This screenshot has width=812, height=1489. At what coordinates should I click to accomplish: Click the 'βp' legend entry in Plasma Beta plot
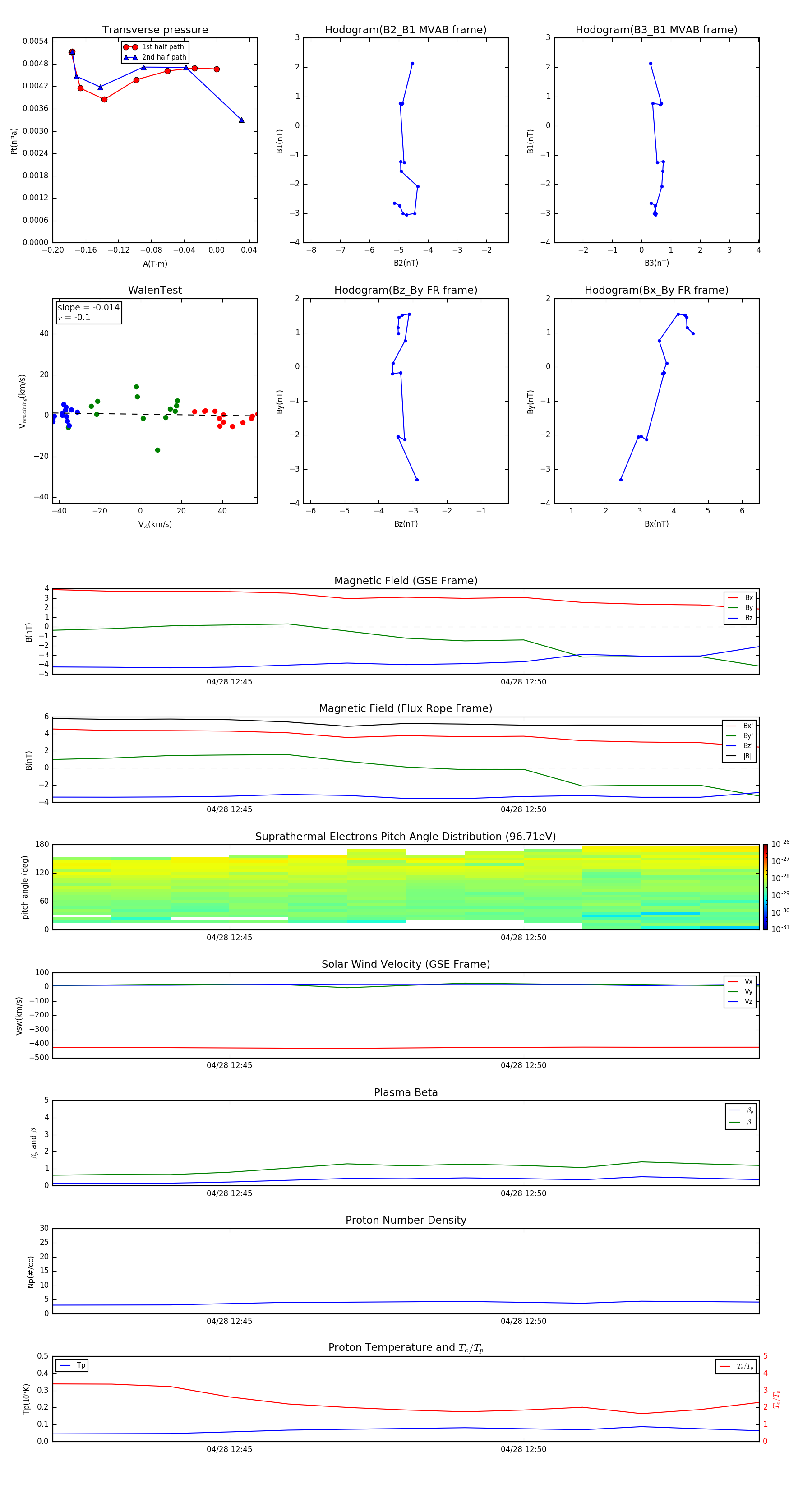(x=741, y=1110)
